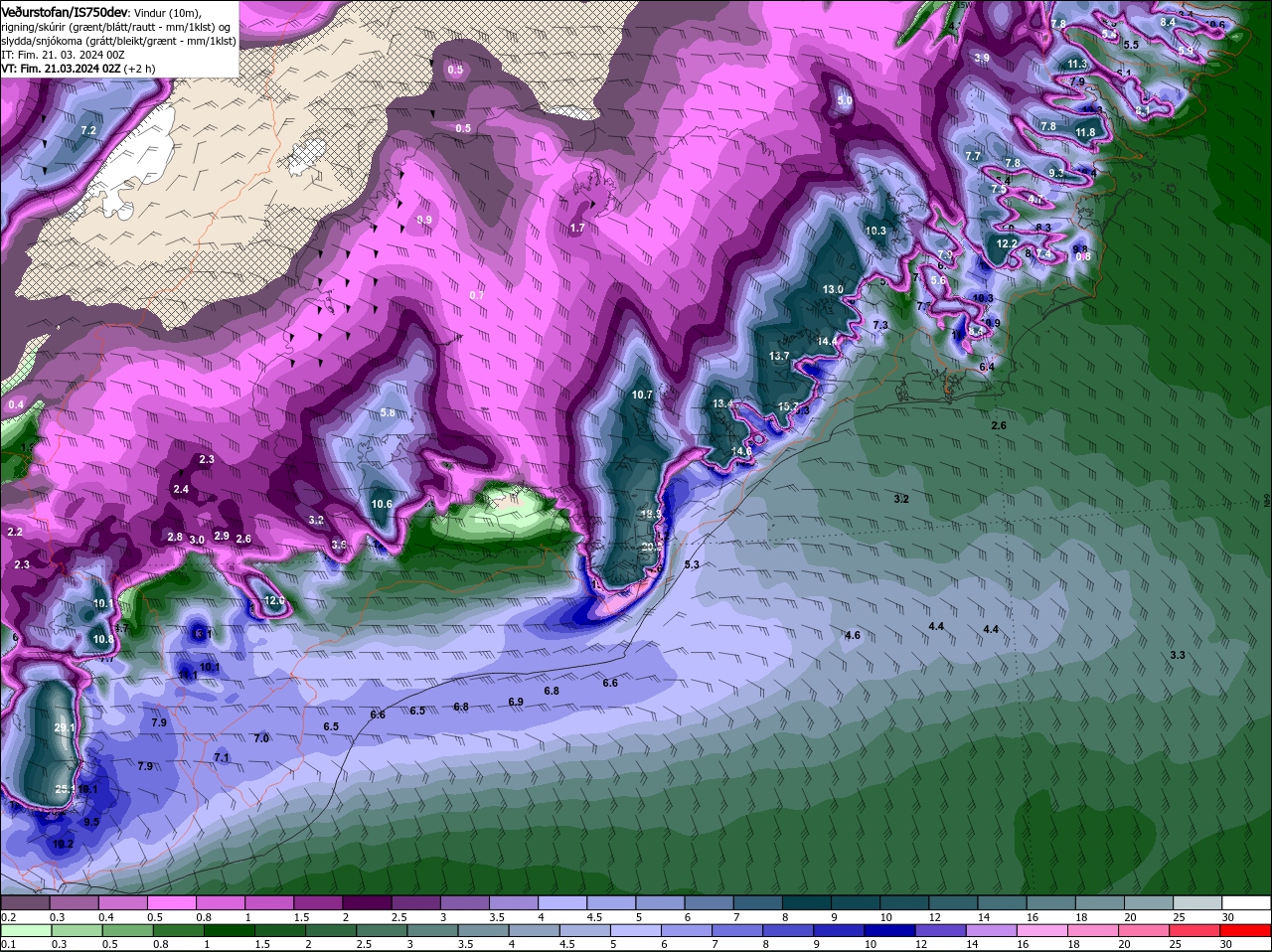This screenshot has height=952, width=1272.
Task: Select the 29.1 precipitation value
Action: [65, 728]
